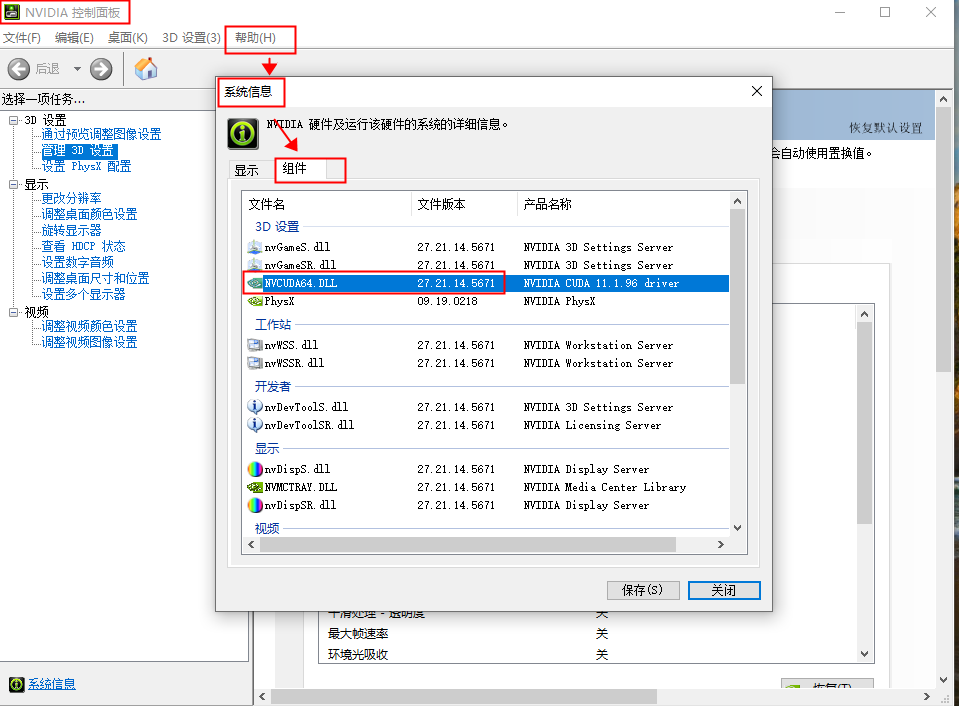
Task: Select 旋转显示器 in the tree
Action: [x=72, y=230]
